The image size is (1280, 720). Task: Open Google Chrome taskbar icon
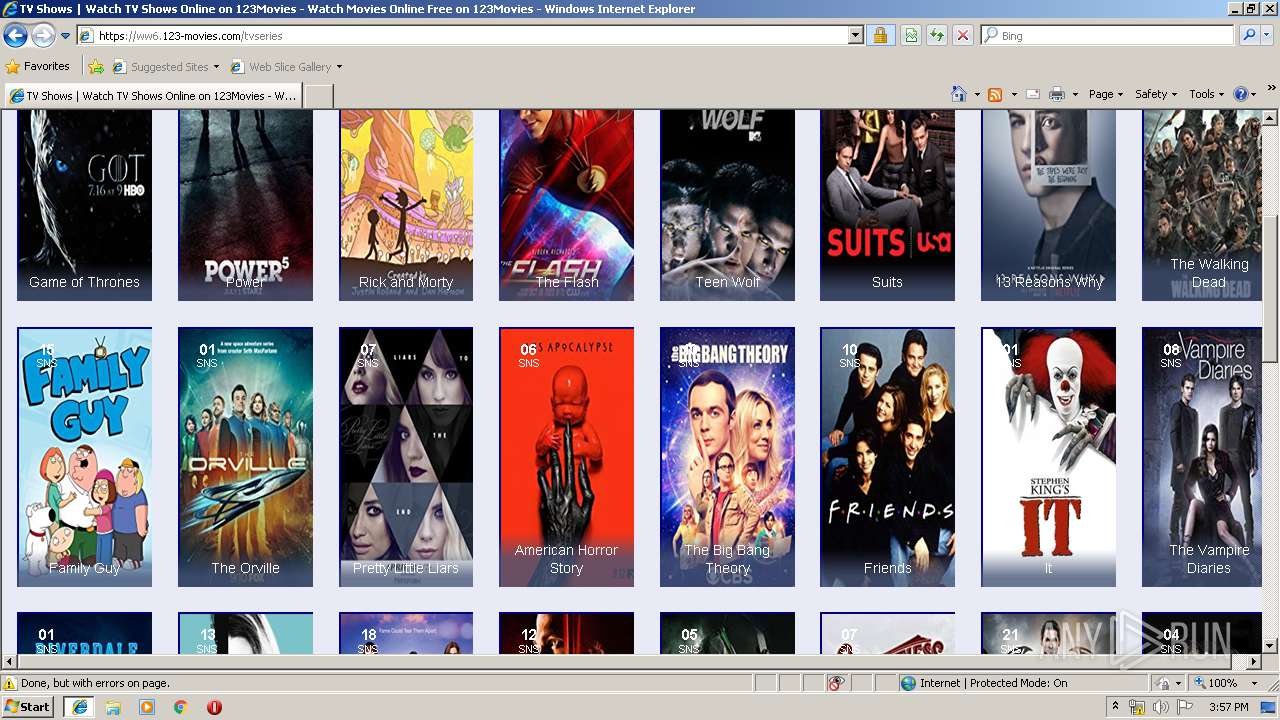[x=181, y=707]
